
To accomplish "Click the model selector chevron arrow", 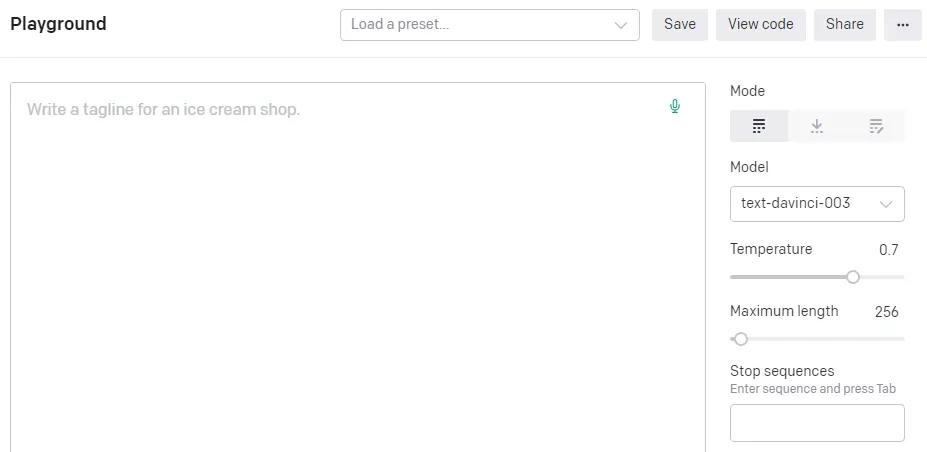I will pyautogui.click(x=886, y=204).
